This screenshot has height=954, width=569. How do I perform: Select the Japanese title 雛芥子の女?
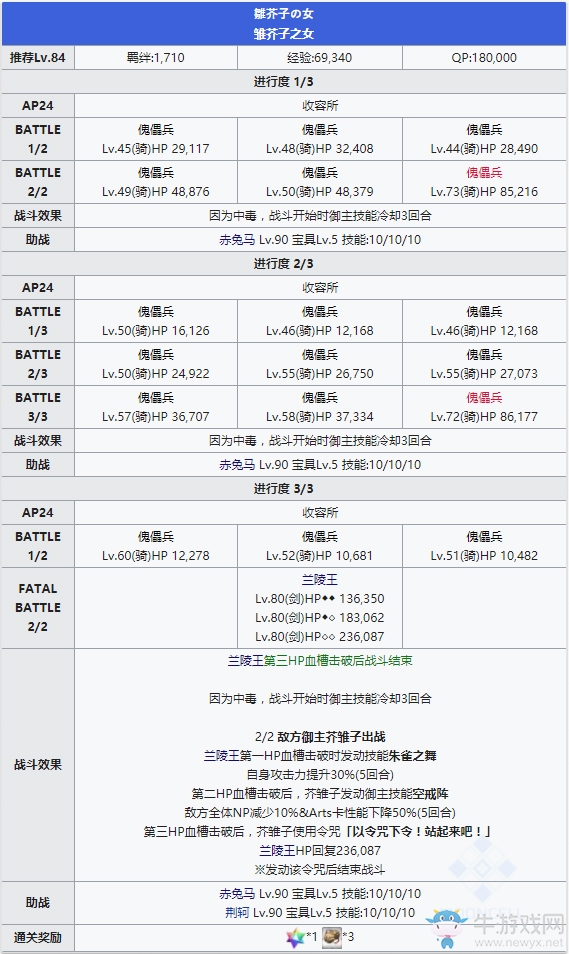[284, 13]
